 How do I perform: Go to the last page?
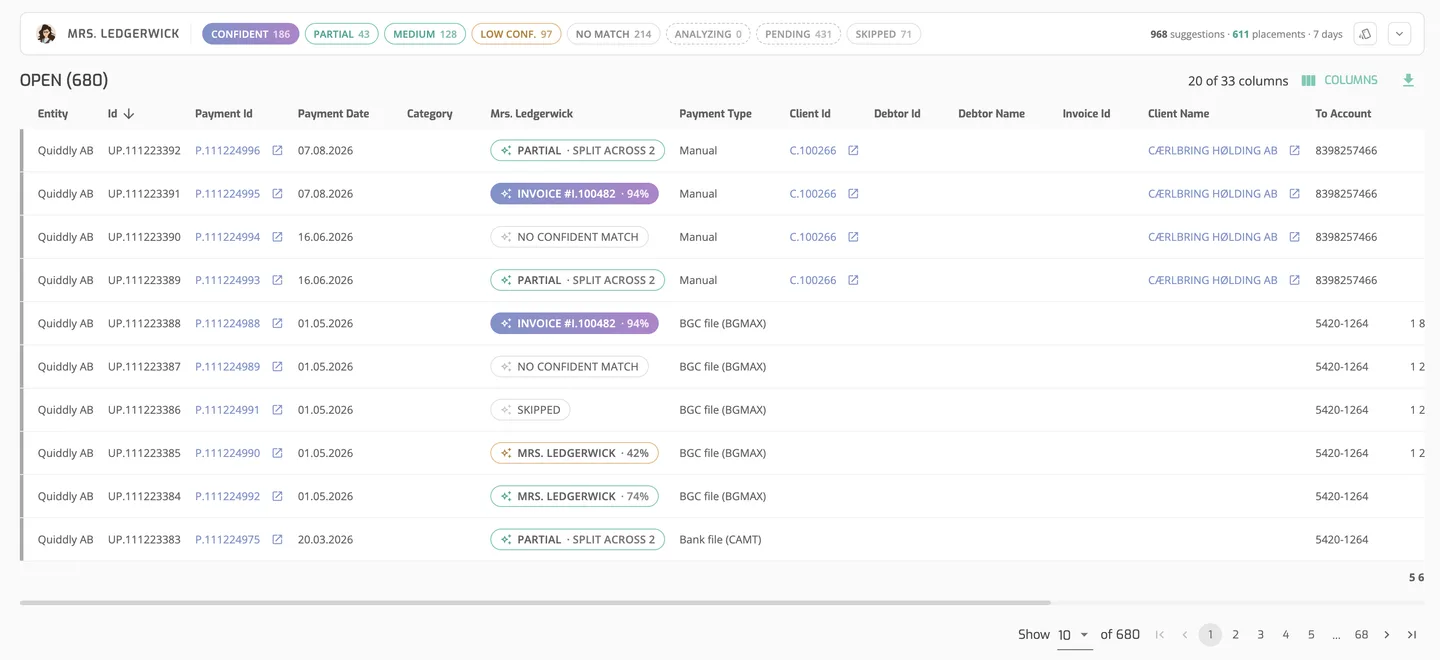click(x=1412, y=635)
